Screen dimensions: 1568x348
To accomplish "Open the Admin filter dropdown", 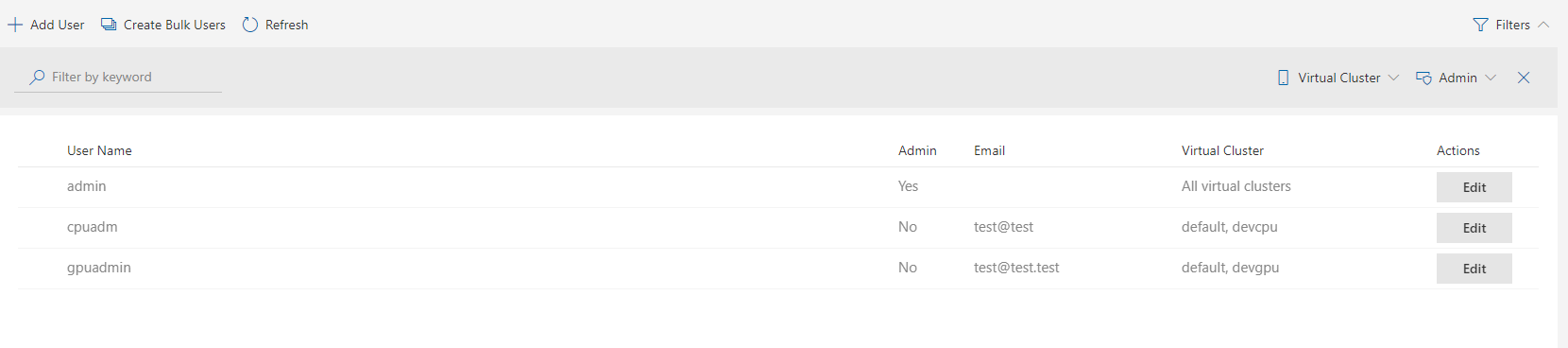I will pyautogui.click(x=1456, y=78).
